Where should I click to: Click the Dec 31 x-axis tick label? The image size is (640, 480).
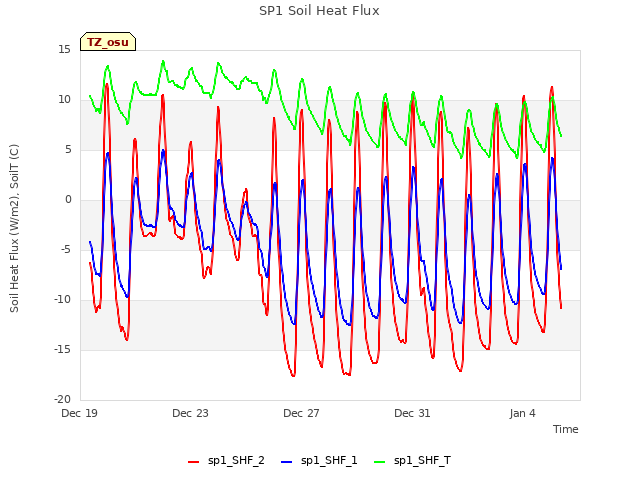[412, 413]
